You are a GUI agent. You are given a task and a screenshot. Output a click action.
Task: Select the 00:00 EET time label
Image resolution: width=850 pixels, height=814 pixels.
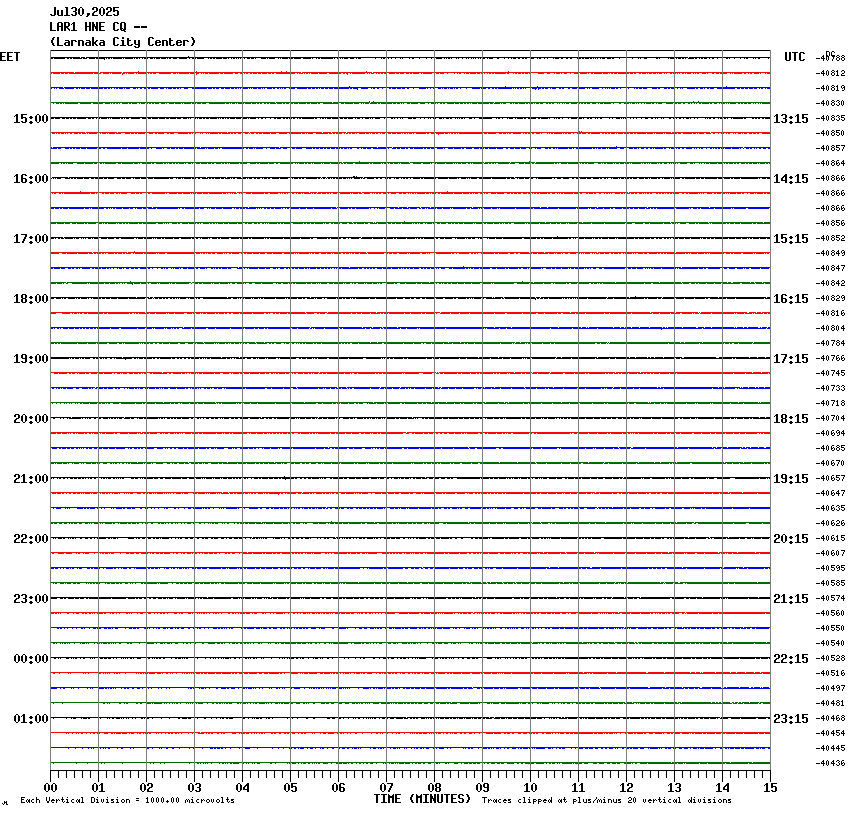[31, 659]
